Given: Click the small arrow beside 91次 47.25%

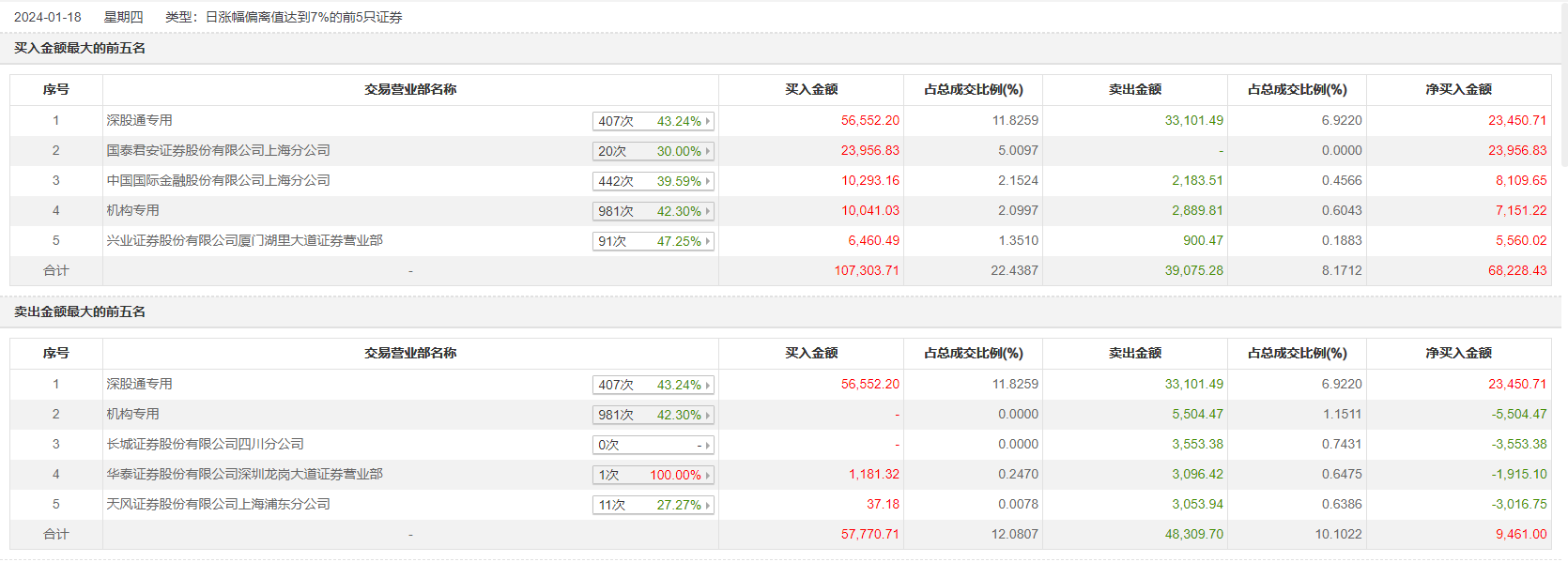Looking at the screenshot, I should click(x=708, y=241).
